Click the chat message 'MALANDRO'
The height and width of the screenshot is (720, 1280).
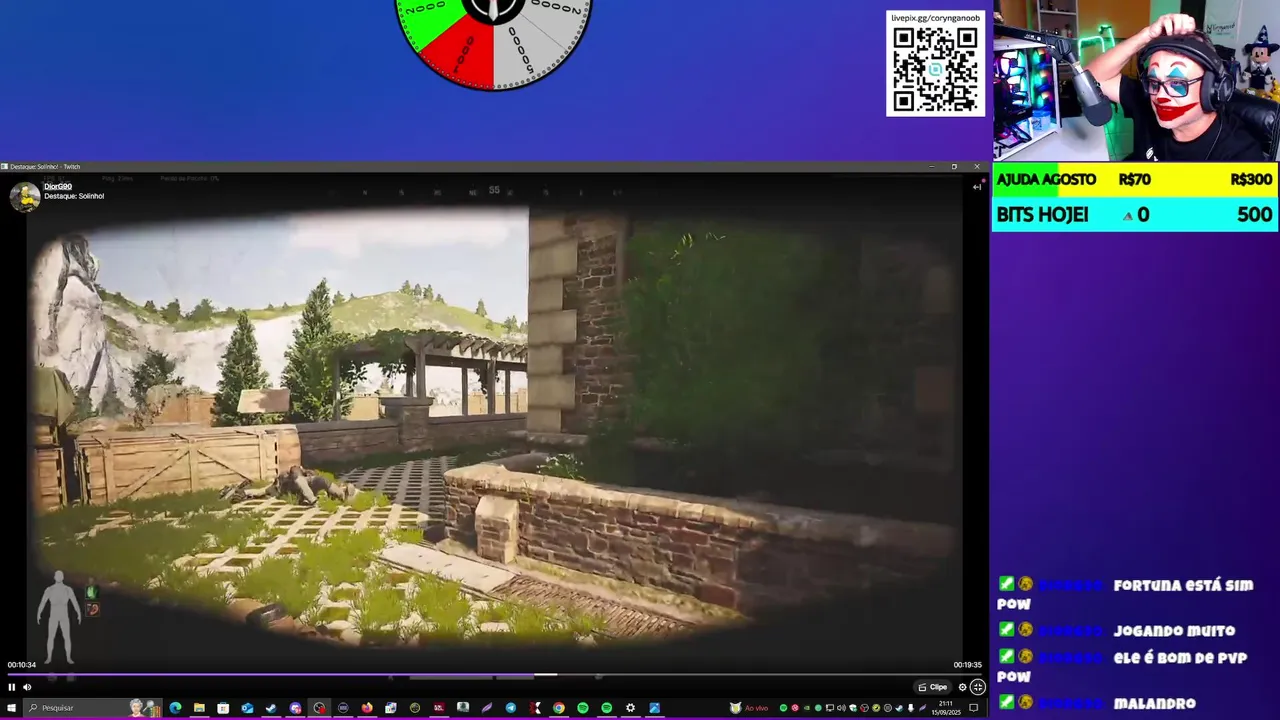point(1154,704)
